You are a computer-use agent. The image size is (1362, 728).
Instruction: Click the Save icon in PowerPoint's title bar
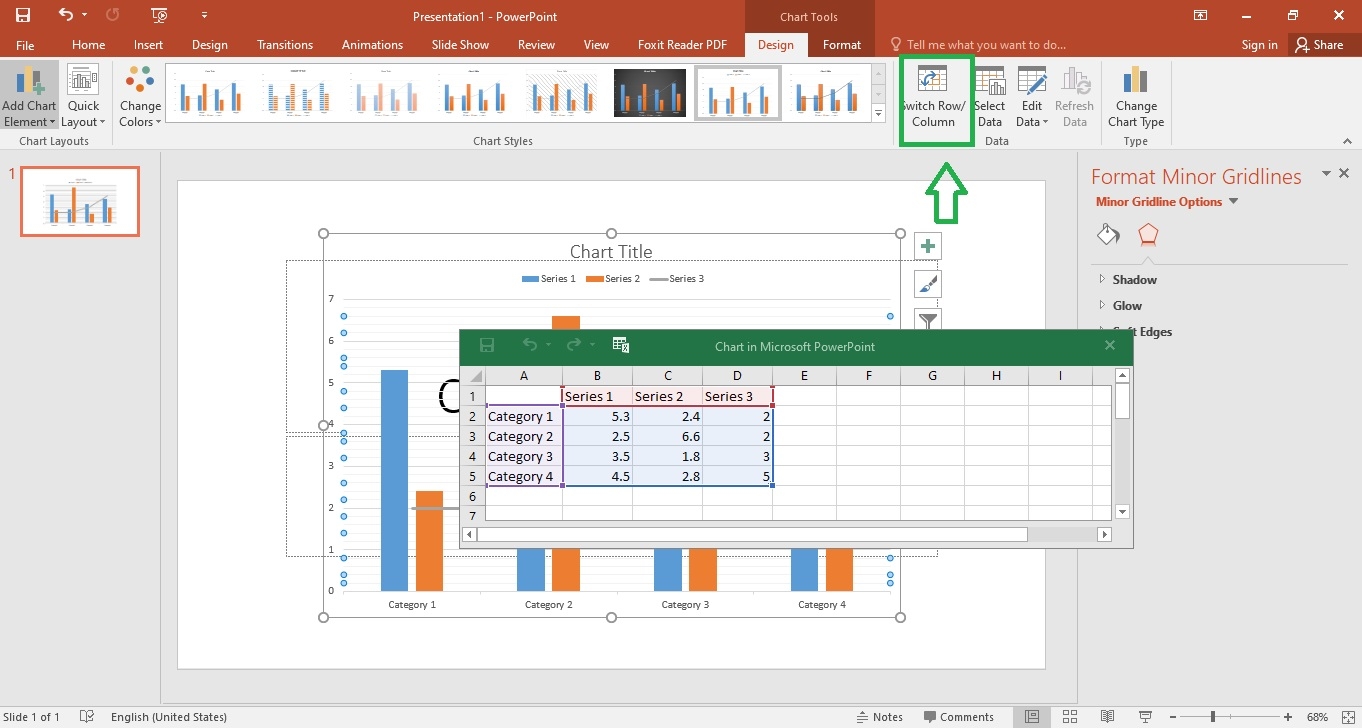[x=23, y=16]
